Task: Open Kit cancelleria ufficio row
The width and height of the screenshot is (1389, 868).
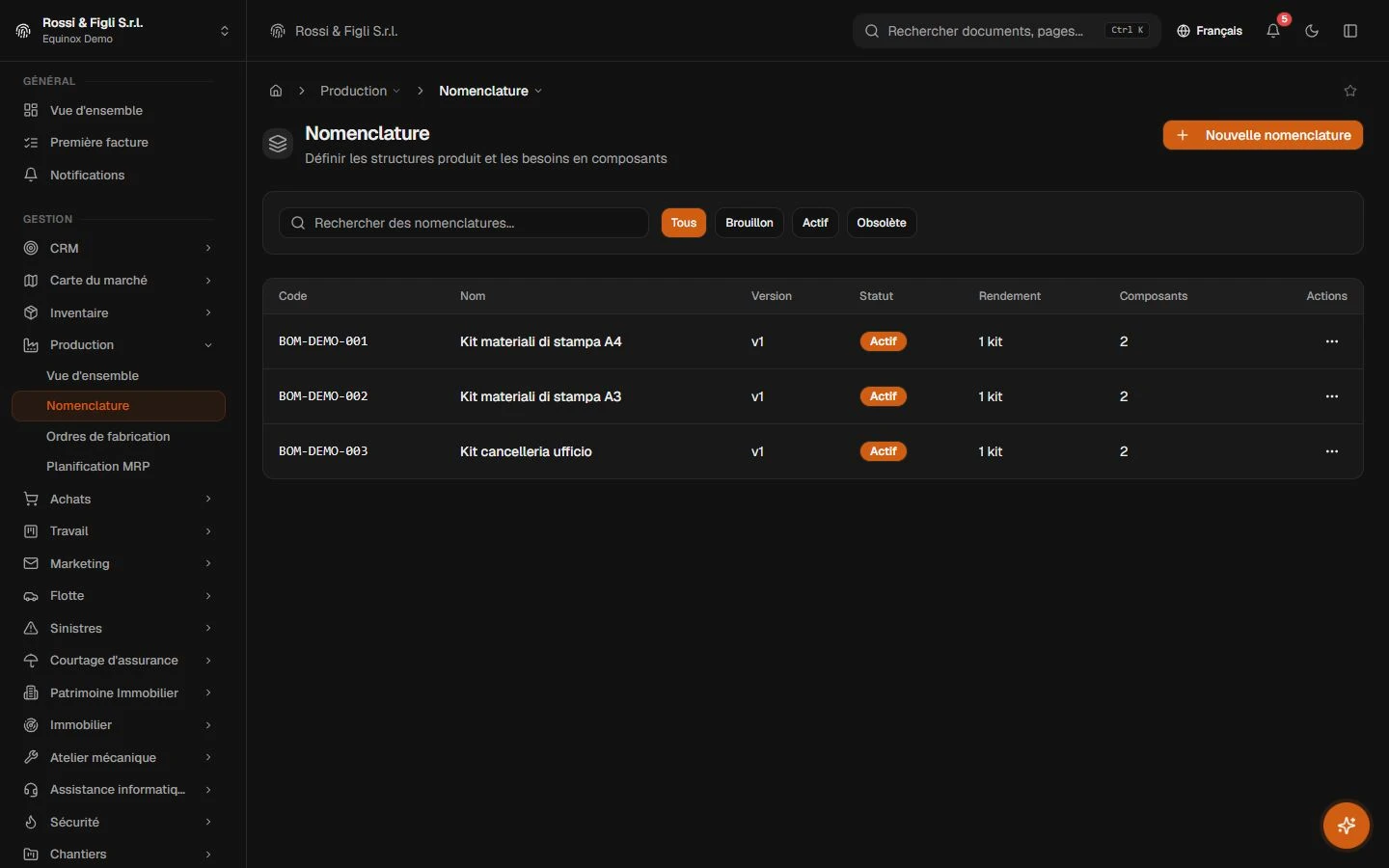Action: (813, 451)
